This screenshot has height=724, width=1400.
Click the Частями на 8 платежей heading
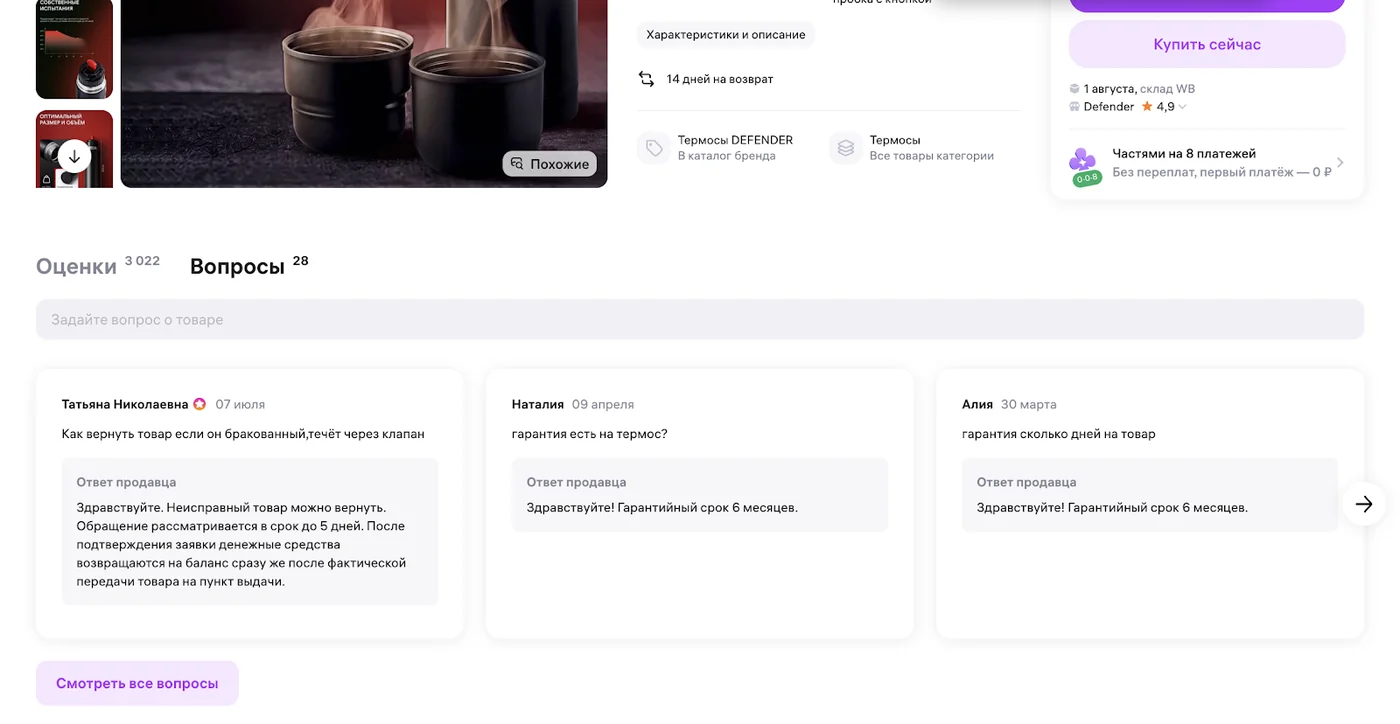(1184, 154)
